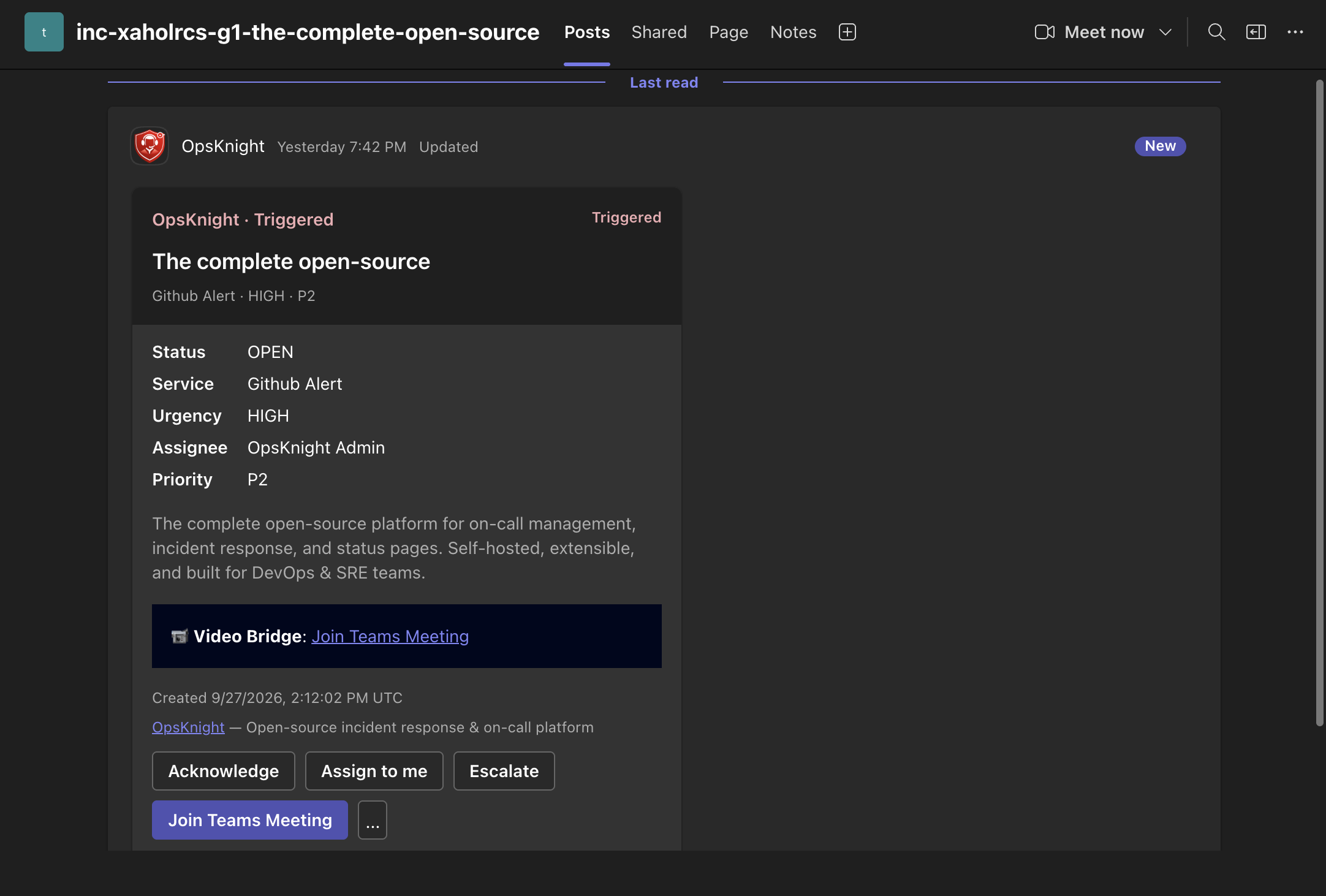Click the video camera emoji in Video Bridge
Screen dimensions: 1326x896
click(179, 636)
